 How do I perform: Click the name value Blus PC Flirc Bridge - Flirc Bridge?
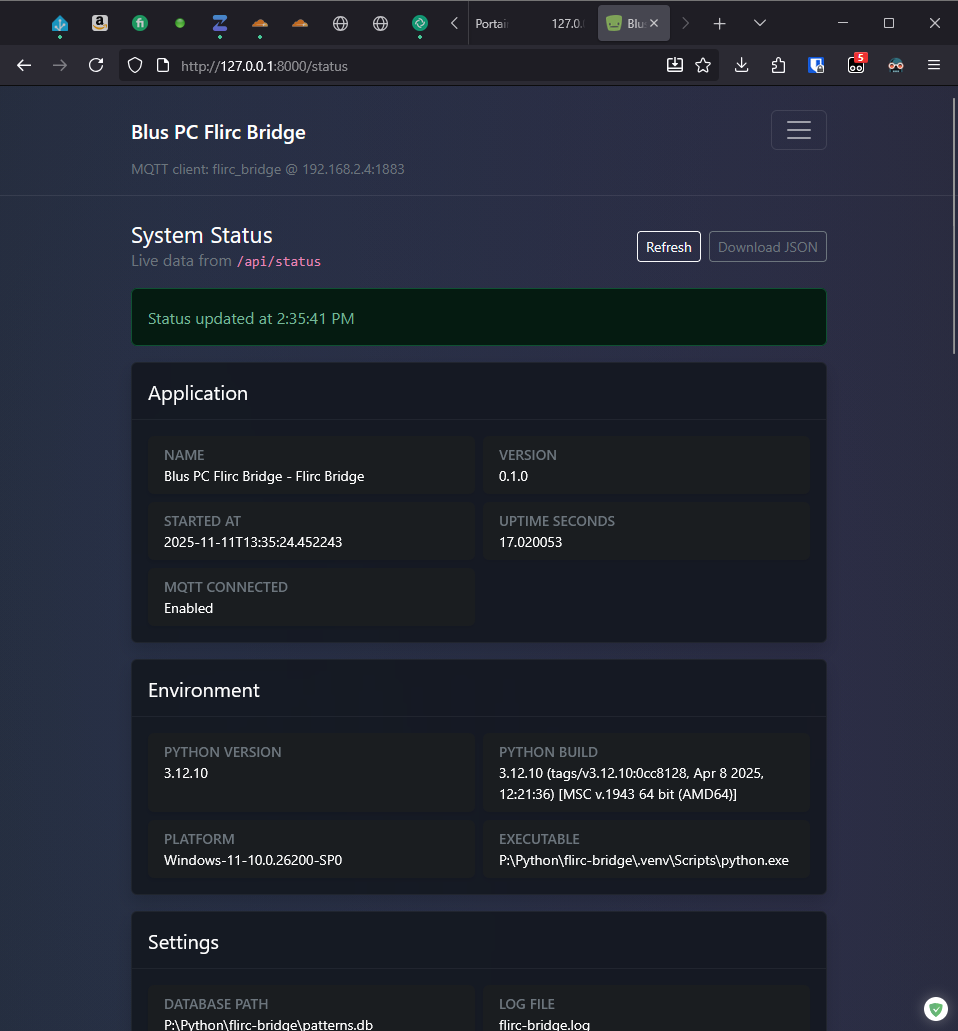pyautogui.click(x=264, y=476)
